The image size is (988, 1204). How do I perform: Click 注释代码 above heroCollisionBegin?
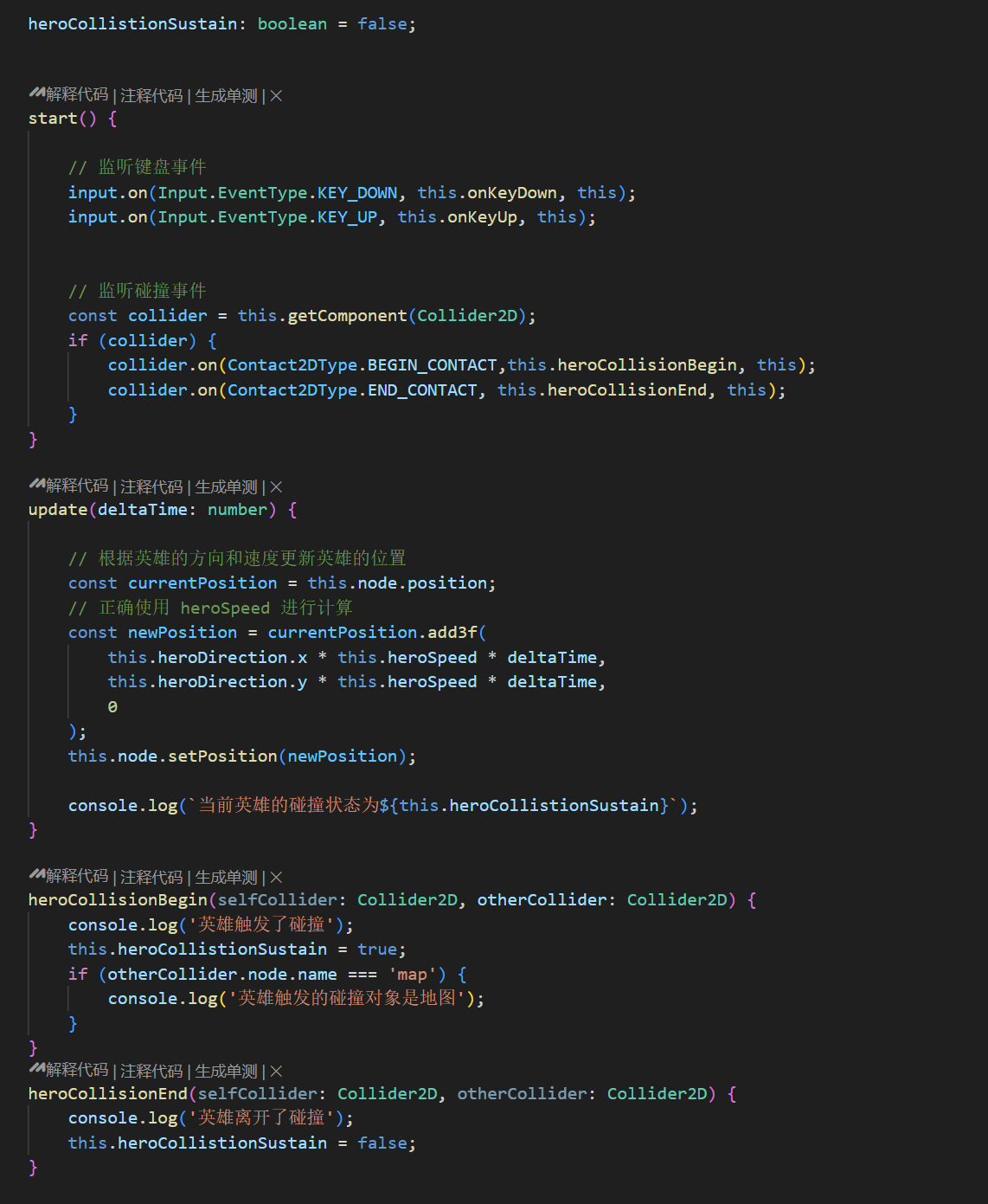(x=152, y=877)
